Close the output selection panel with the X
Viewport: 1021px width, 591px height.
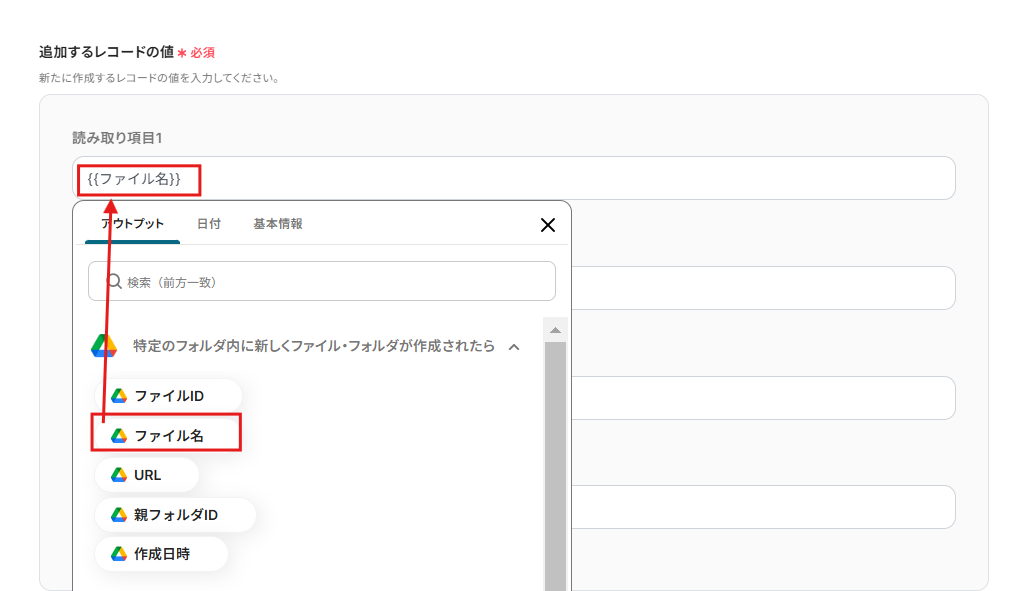coord(547,225)
